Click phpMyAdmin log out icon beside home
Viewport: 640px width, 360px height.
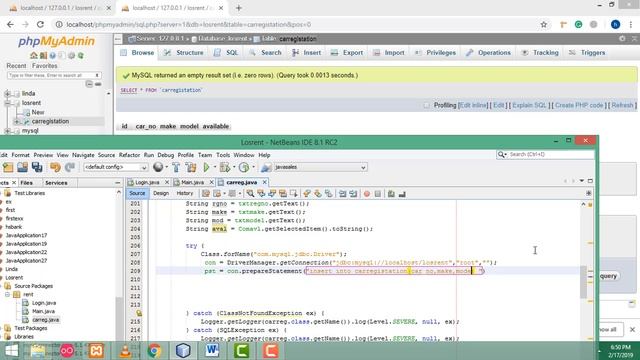point(43,56)
